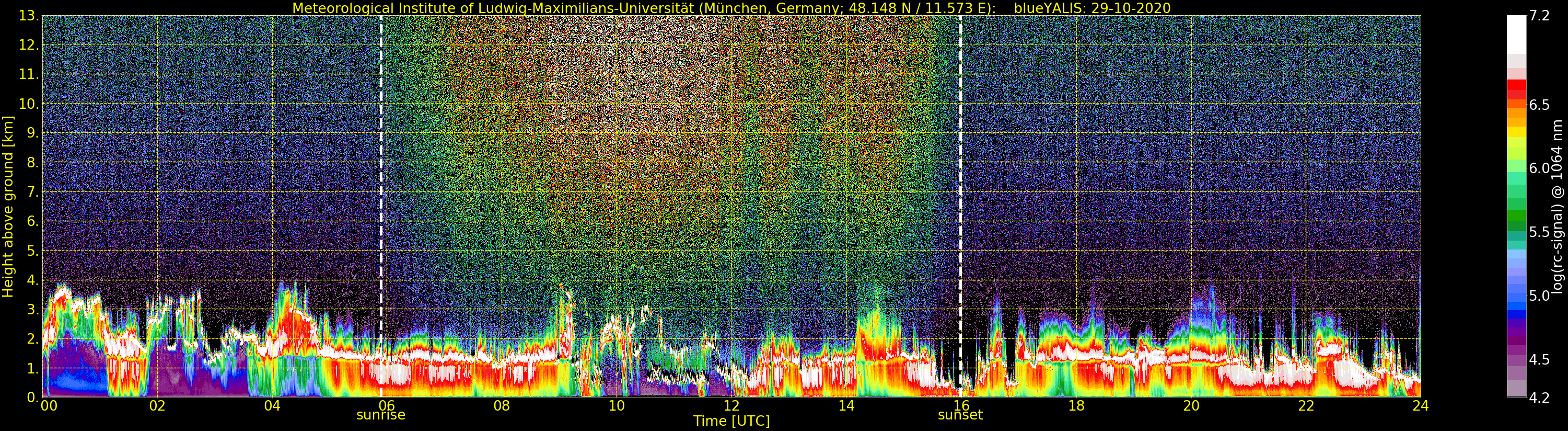Click the white dashed sunrise line
The width and height of the screenshot is (1568, 431).
pos(381,183)
